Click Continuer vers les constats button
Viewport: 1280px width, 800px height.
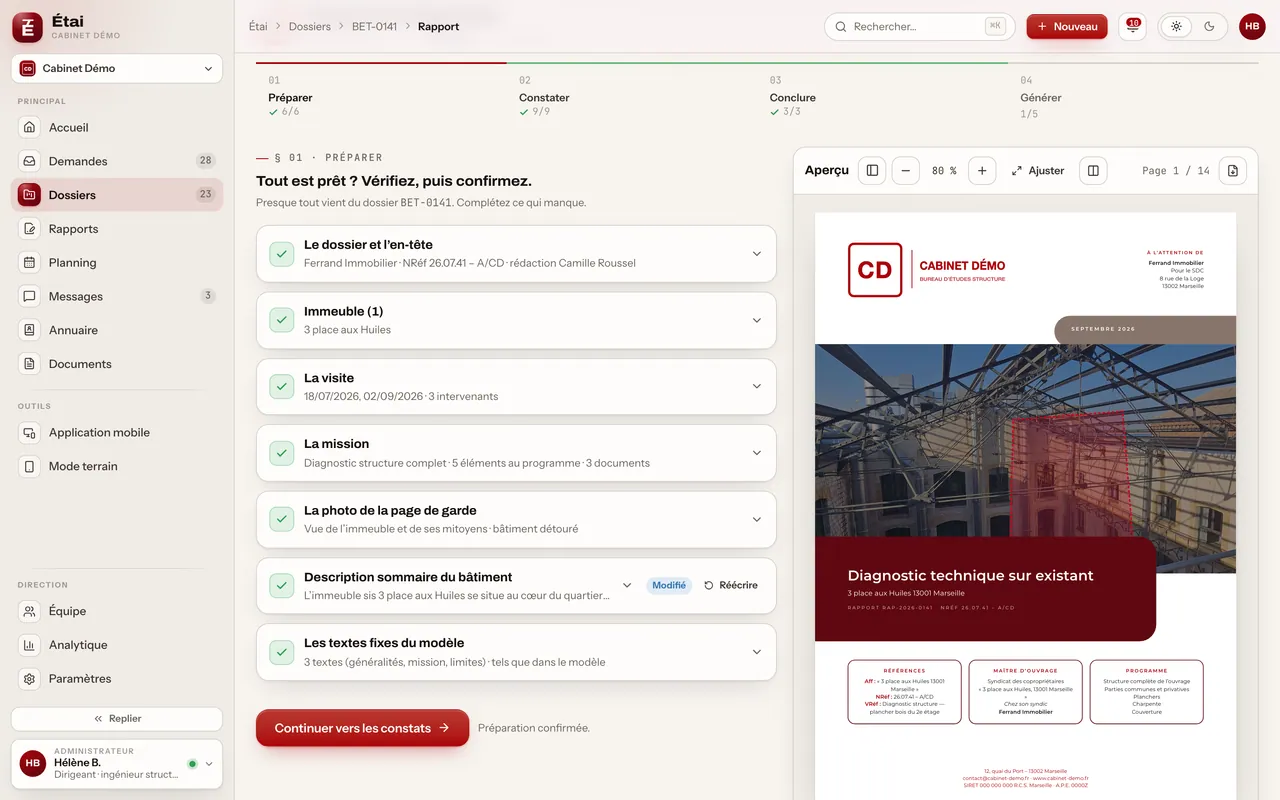click(362, 728)
